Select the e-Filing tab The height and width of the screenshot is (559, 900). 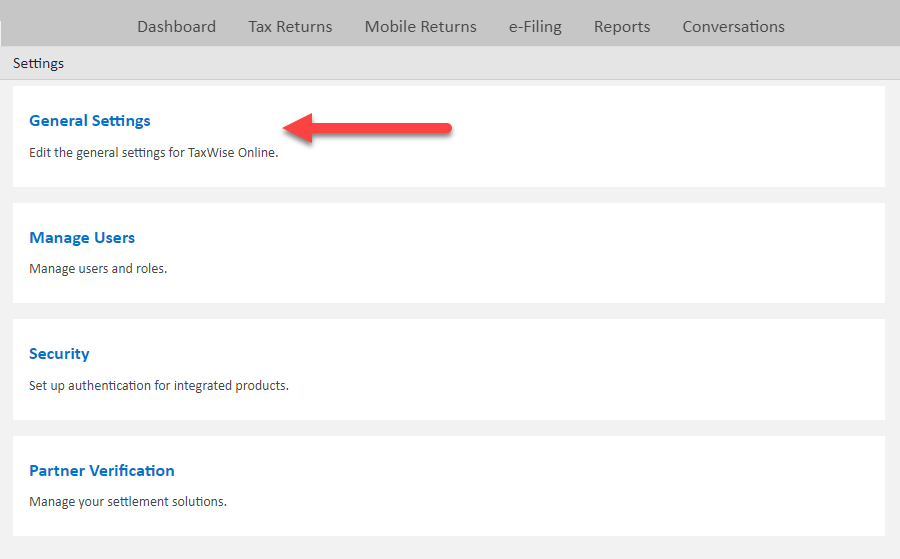535,27
